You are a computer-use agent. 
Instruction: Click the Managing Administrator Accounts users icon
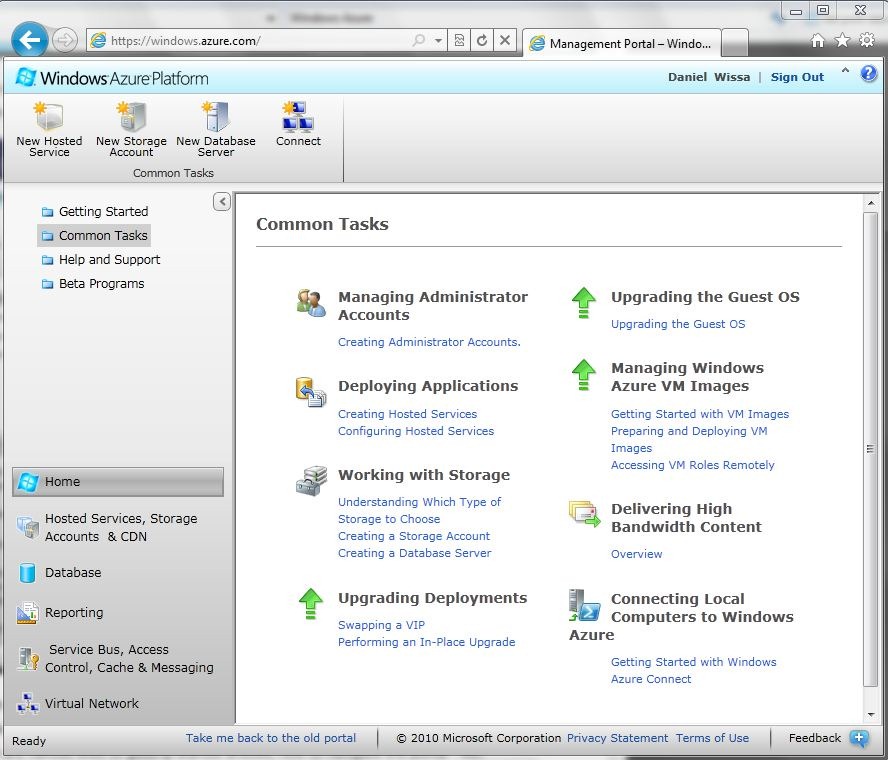pos(311,303)
